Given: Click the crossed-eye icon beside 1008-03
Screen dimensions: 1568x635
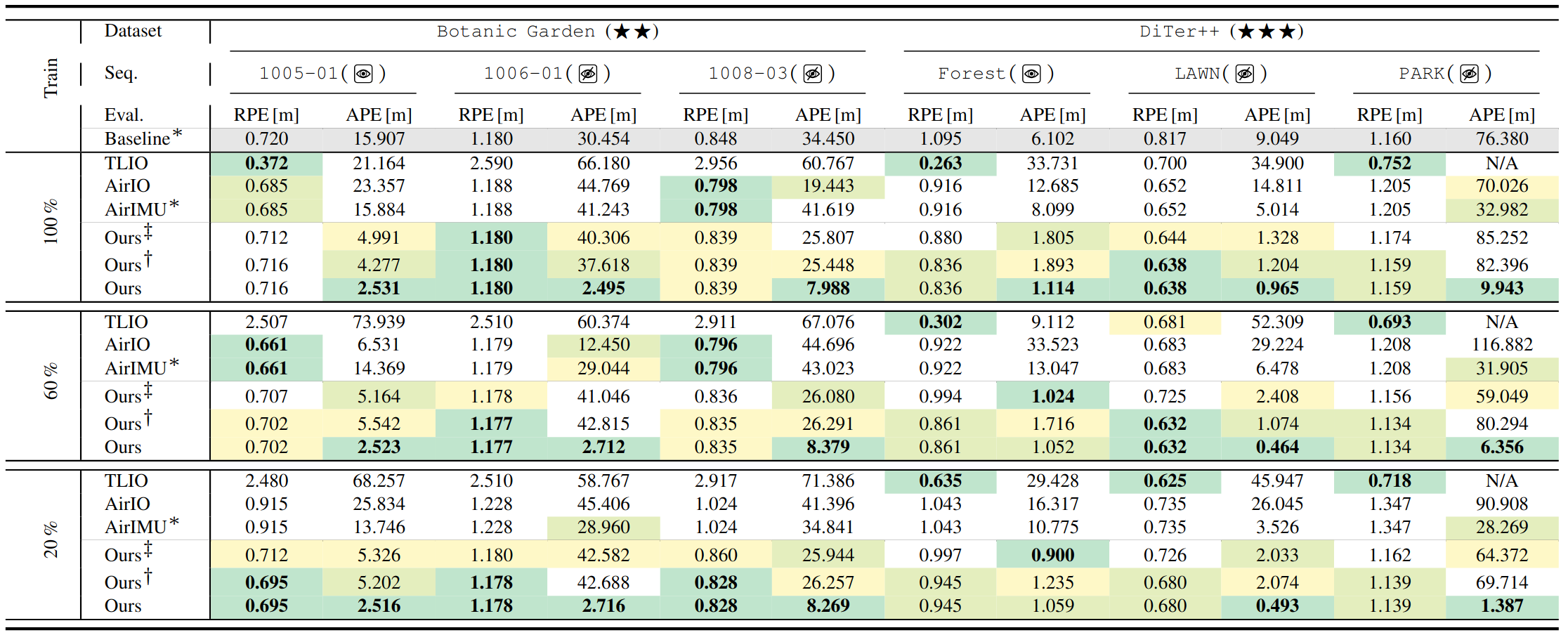Looking at the screenshot, I should click(x=814, y=73).
